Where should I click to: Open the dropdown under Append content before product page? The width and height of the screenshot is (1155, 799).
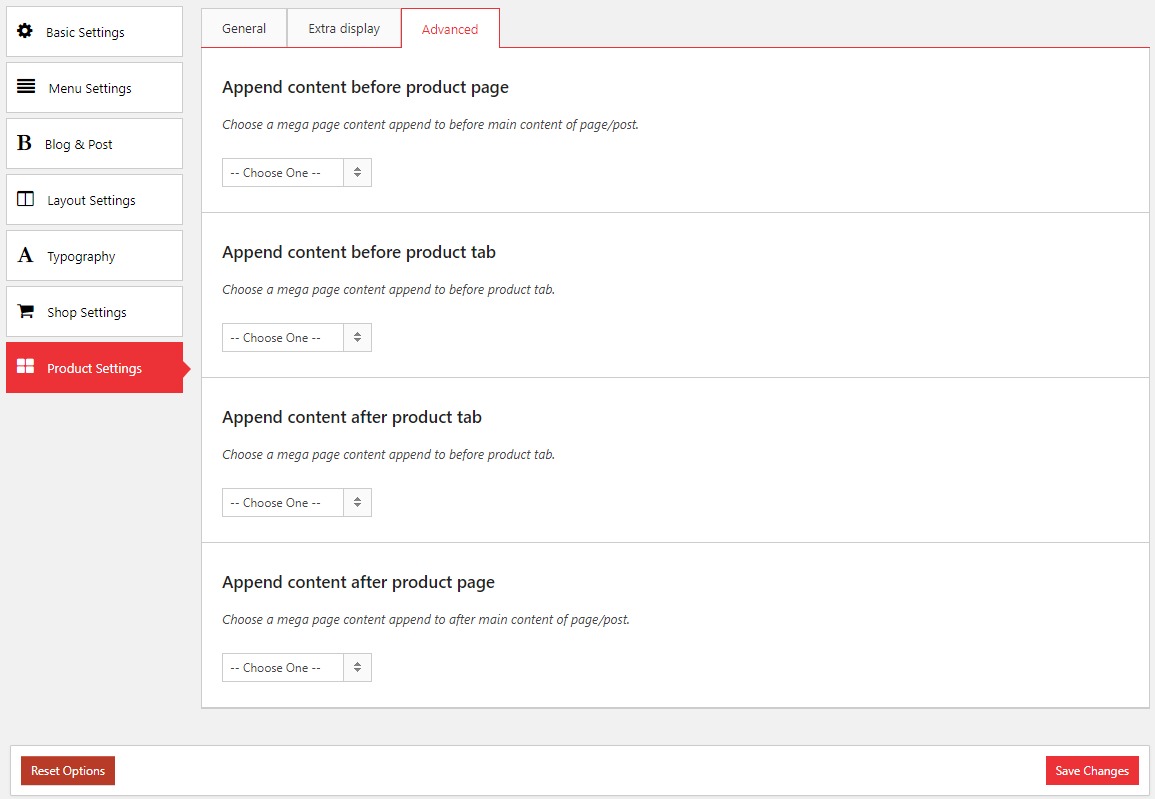click(x=283, y=173)
